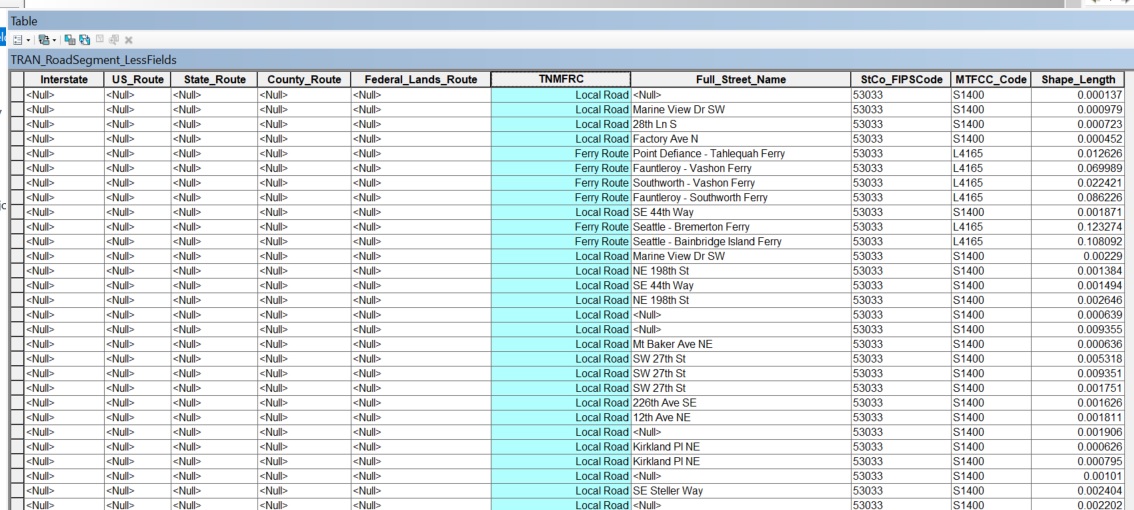Select the Full_Street_Name column header
Screen dimensions: 1134x510
tap(741, 80)
